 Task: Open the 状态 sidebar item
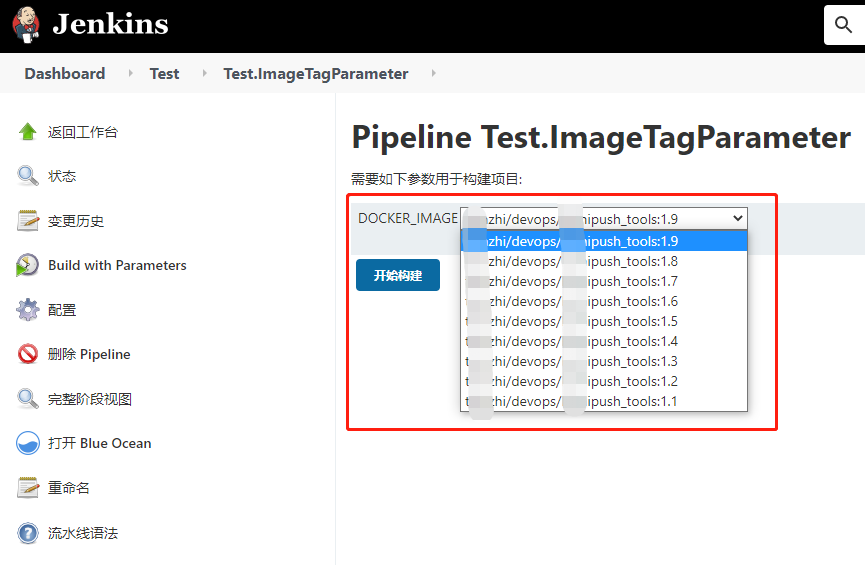point(62,177)
